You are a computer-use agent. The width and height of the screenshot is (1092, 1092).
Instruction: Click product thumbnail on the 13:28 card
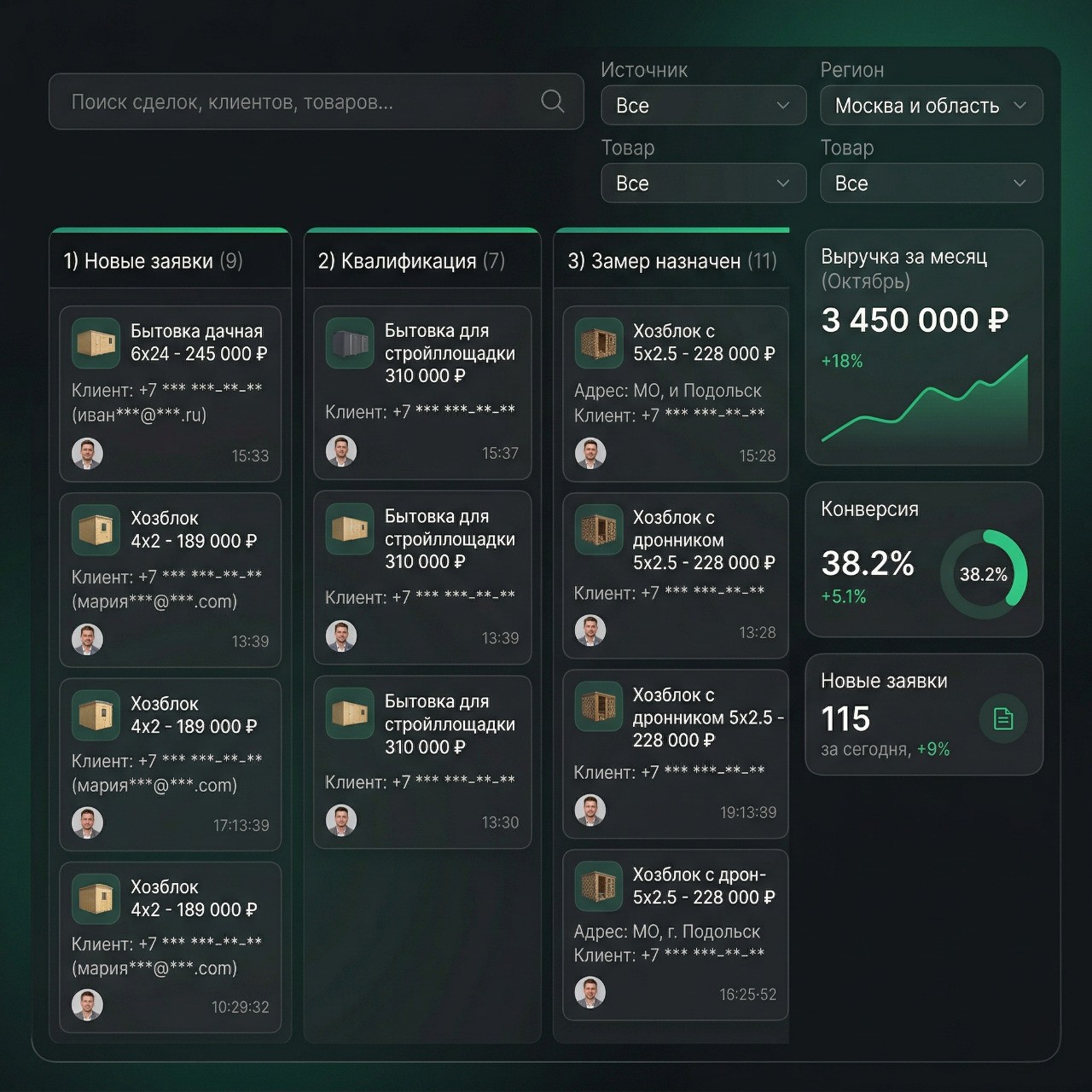(598, 529)
